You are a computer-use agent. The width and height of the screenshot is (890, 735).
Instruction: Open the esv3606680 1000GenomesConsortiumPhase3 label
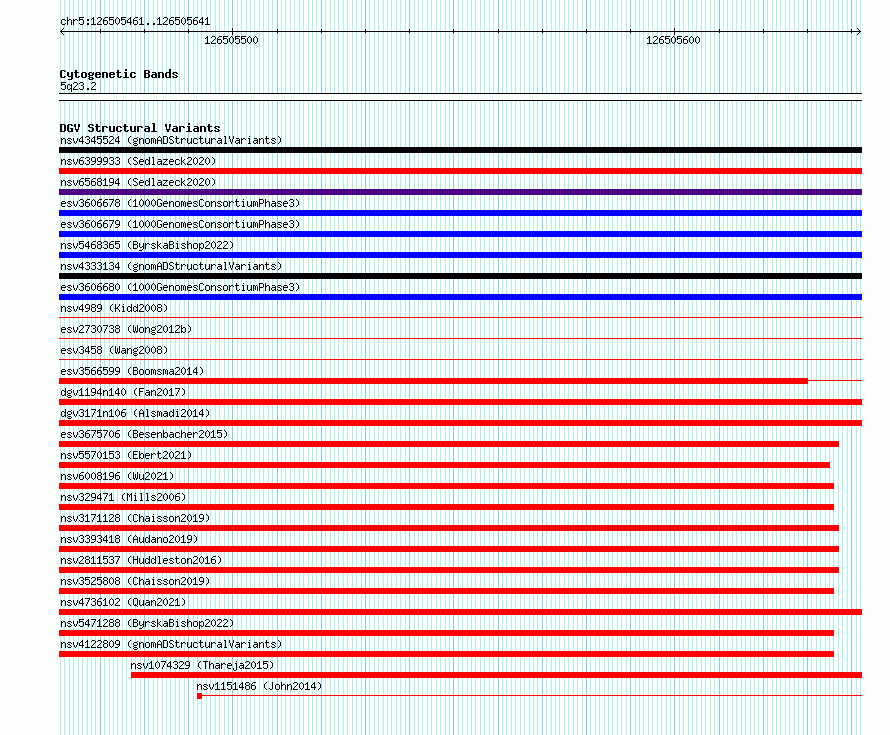[180, 287]
